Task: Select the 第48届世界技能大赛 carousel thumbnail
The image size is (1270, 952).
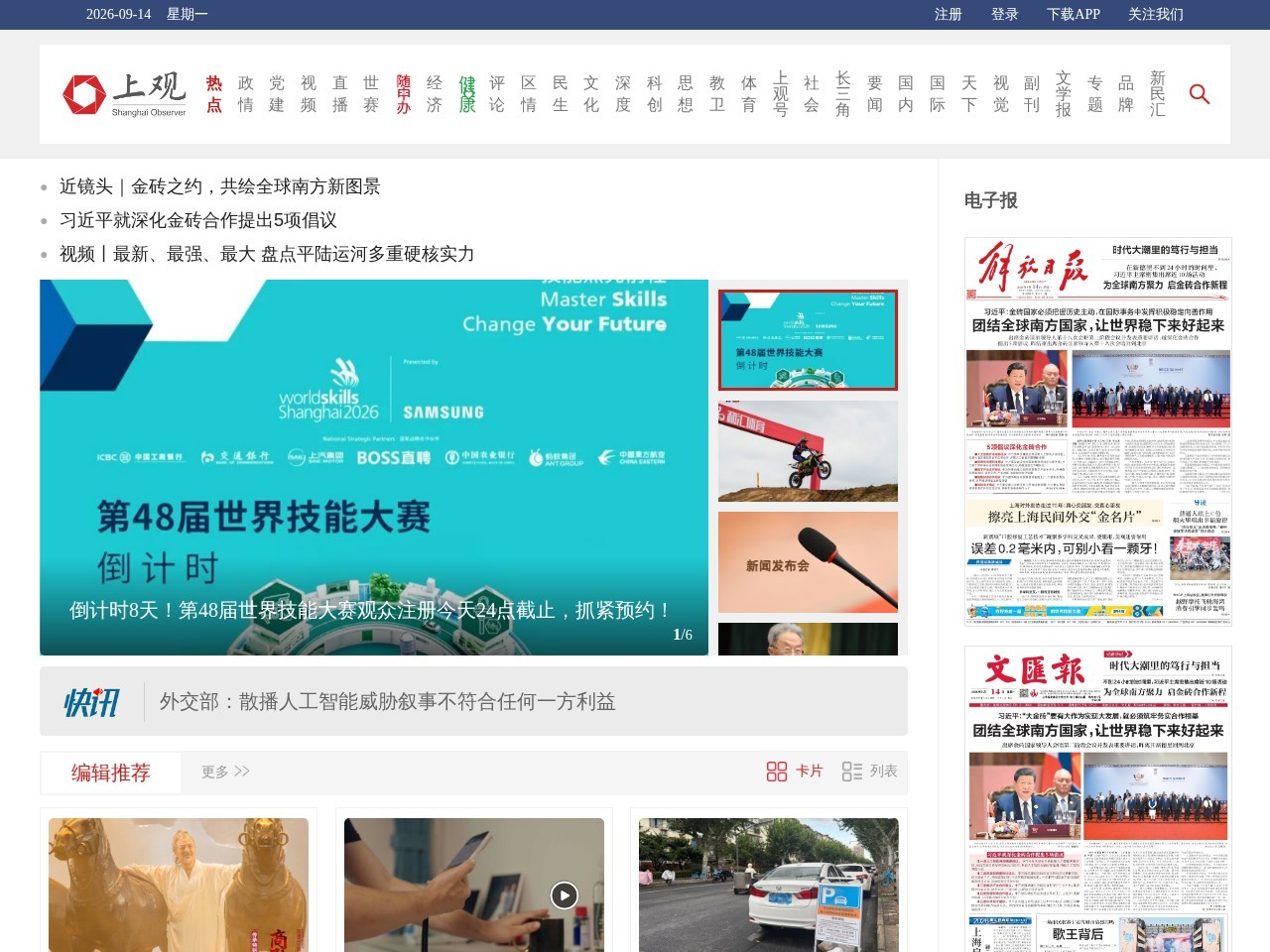Action: point(808,340)
